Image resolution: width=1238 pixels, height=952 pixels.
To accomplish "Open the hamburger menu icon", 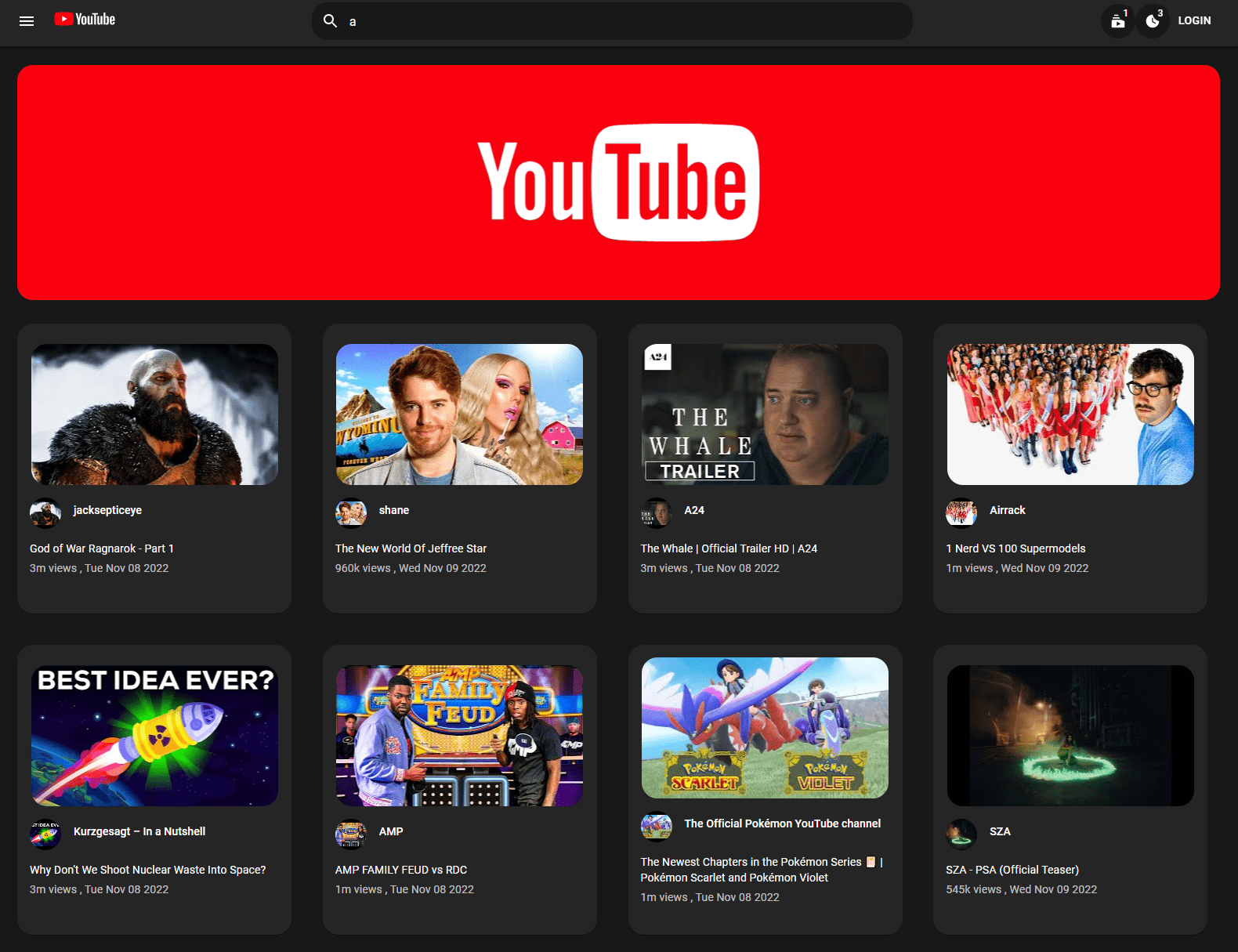I will [x=27, y=21].
